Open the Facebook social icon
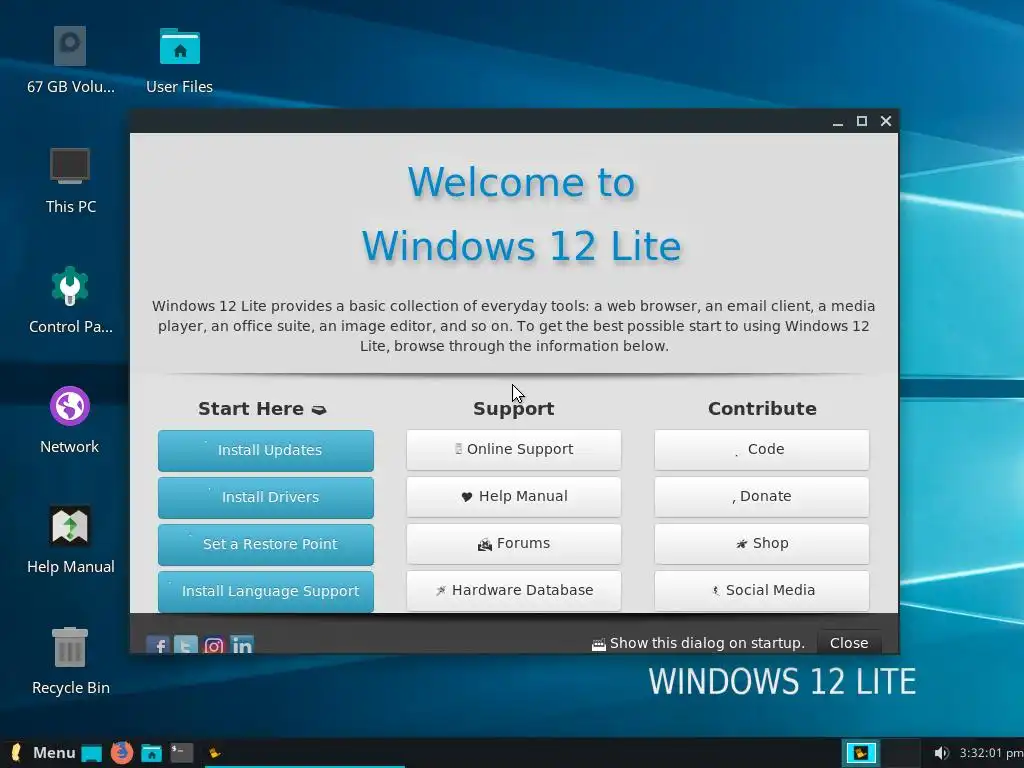The width and height of the screenshot is (1024, 768). click(157, 645)
